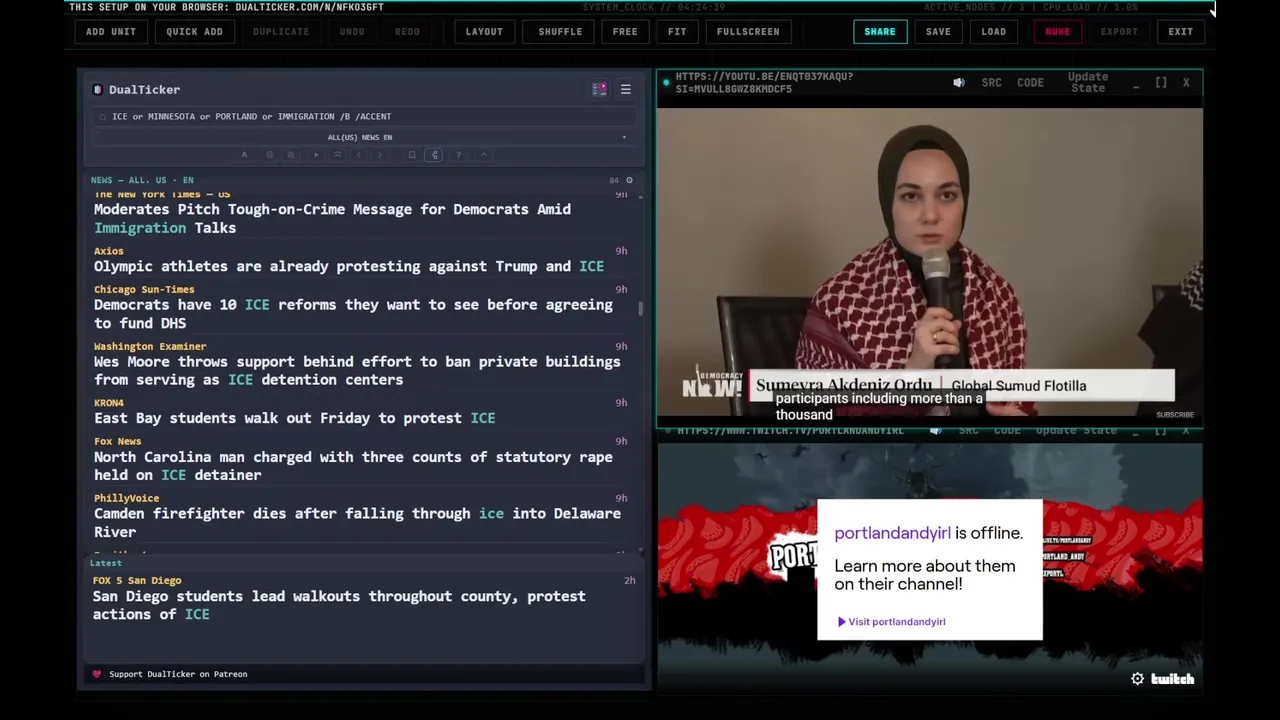Minimize the YouTube unit with underscore icon
The width and height of the screenshot is (1280, 720).
1136,85
